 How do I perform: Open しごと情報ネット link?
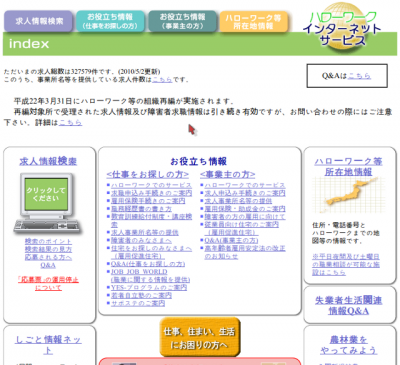[48, 345]
